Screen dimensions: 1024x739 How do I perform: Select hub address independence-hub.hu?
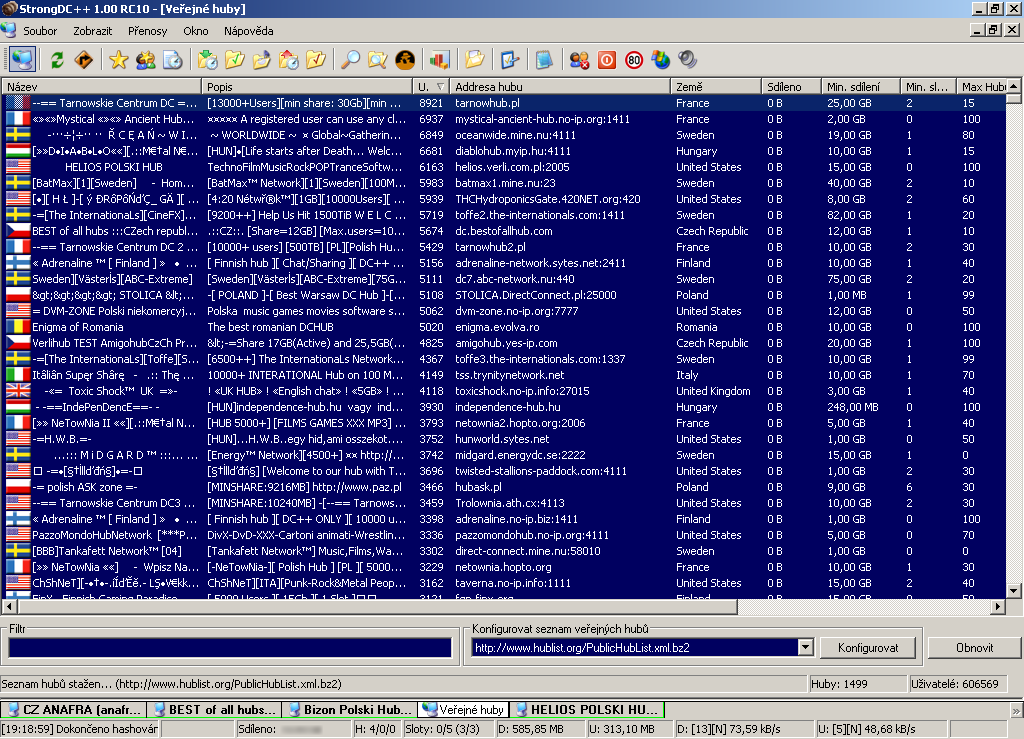point(507,407)
